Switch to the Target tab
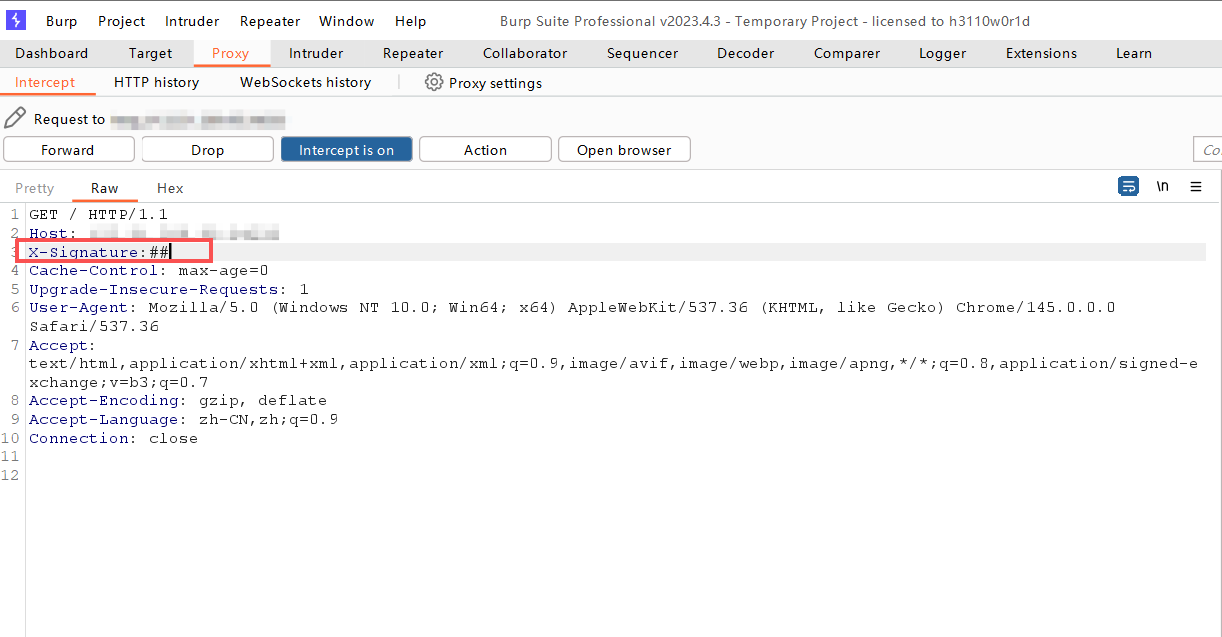 [x=150, y=53]
